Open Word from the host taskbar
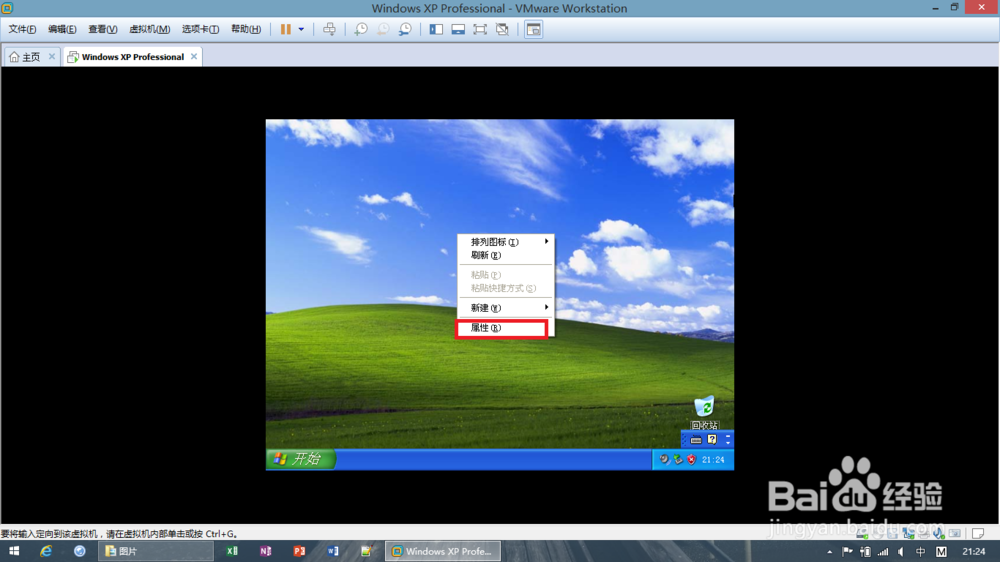The height and width of the screenshot is (562, 1000). [x=333, y=551]
